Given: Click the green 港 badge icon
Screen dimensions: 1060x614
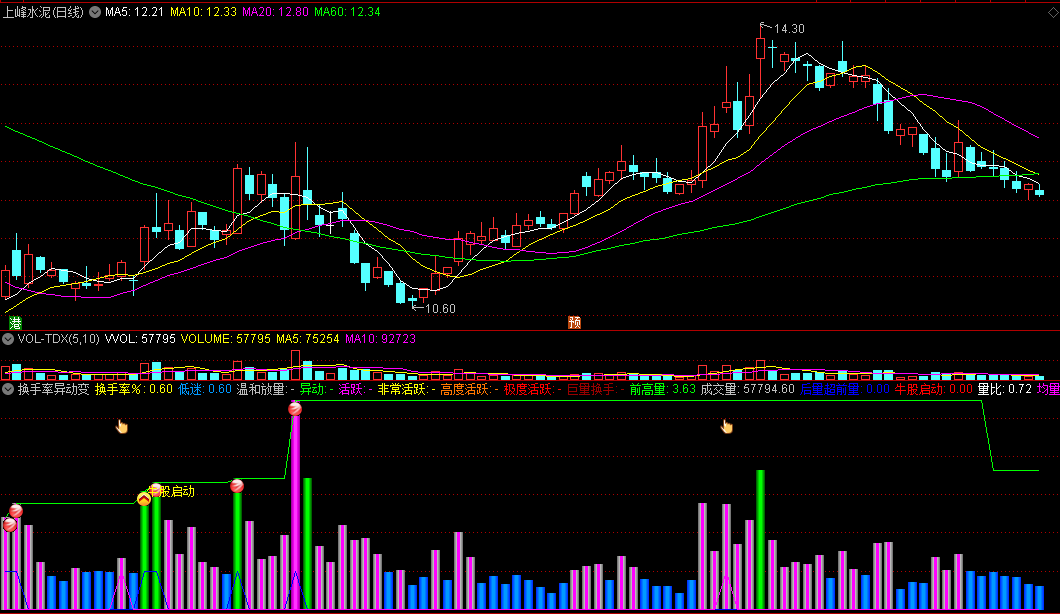Looking at the screenshot, I should pos(15,323).
